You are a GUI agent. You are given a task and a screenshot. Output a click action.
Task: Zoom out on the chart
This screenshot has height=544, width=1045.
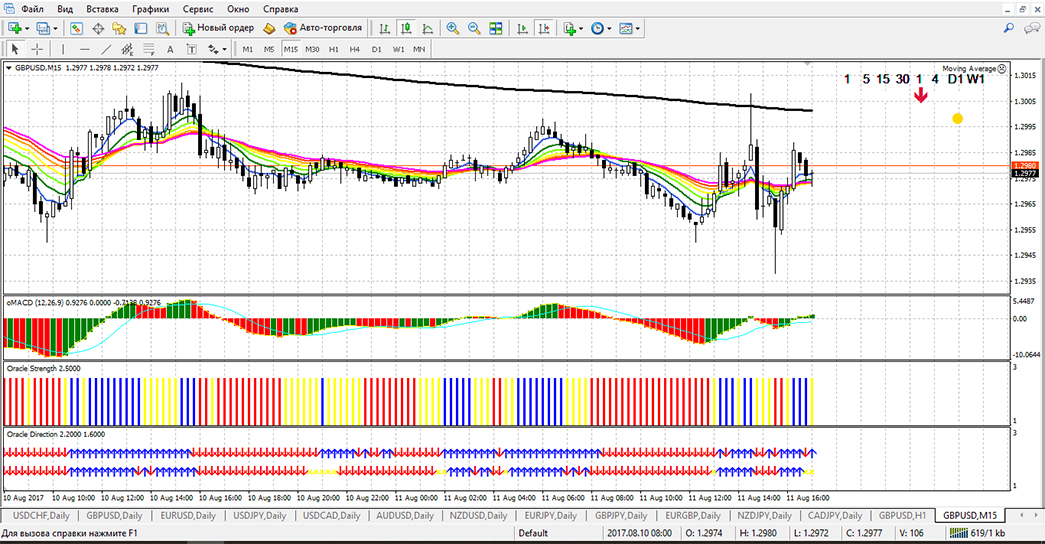(x=475, y=28)
